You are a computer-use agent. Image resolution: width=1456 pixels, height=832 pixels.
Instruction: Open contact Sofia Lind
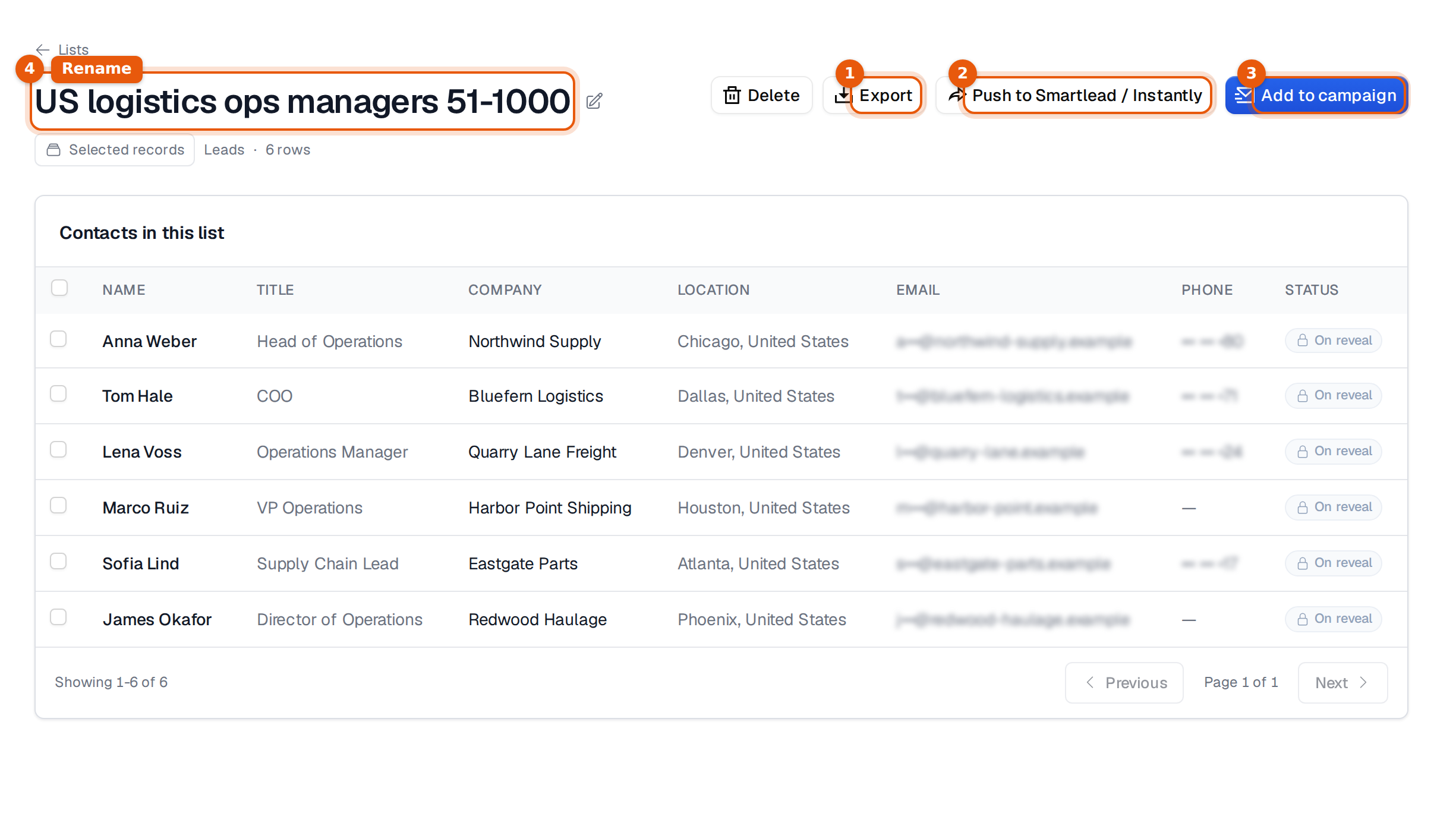click(x=141, y=563)
